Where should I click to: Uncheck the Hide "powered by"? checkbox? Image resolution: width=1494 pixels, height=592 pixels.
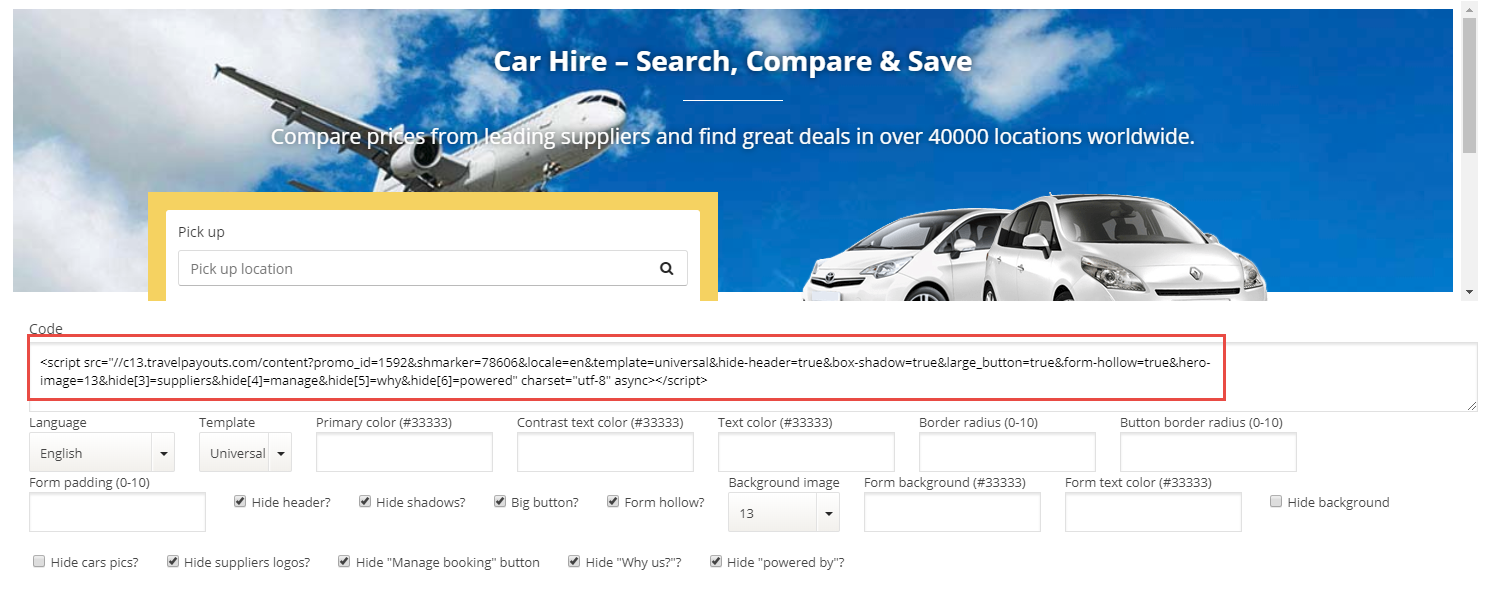716,561
